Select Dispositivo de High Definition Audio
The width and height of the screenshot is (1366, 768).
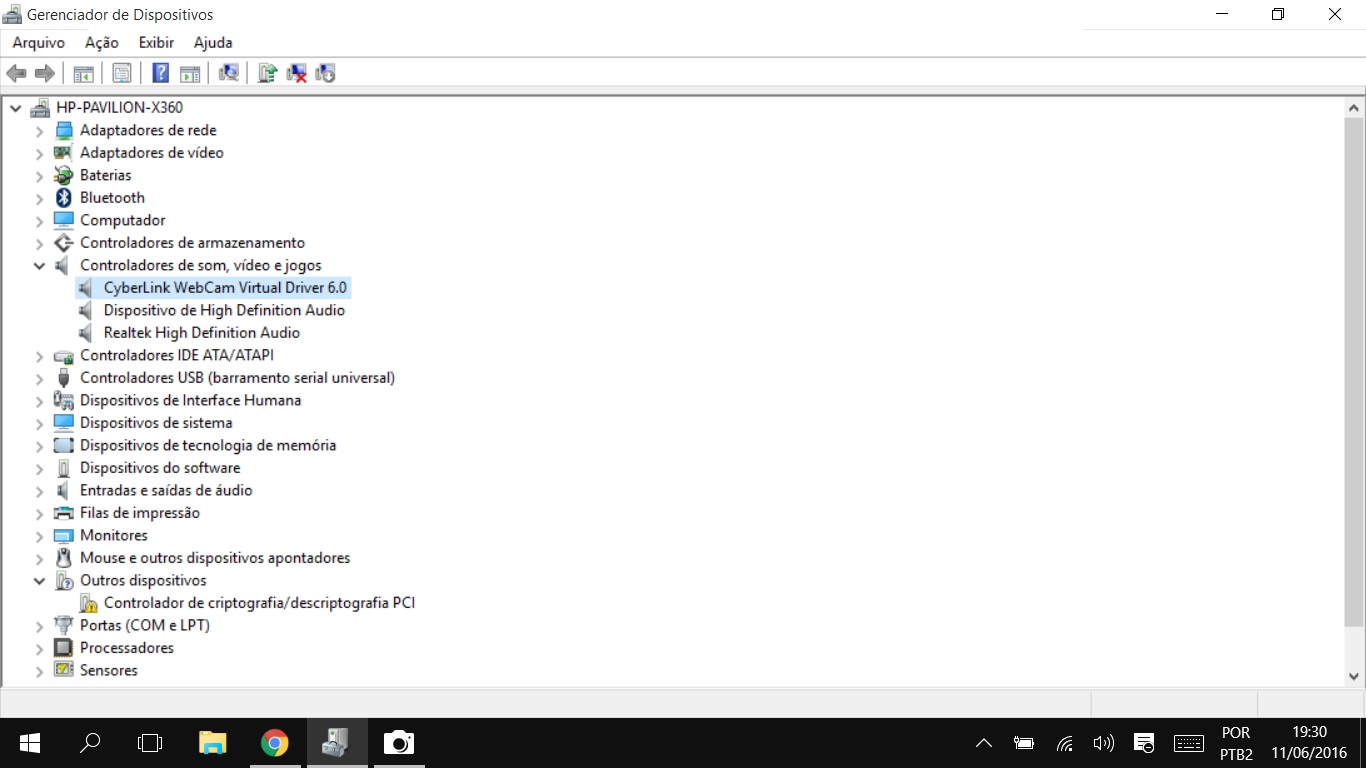click(224, 310)
